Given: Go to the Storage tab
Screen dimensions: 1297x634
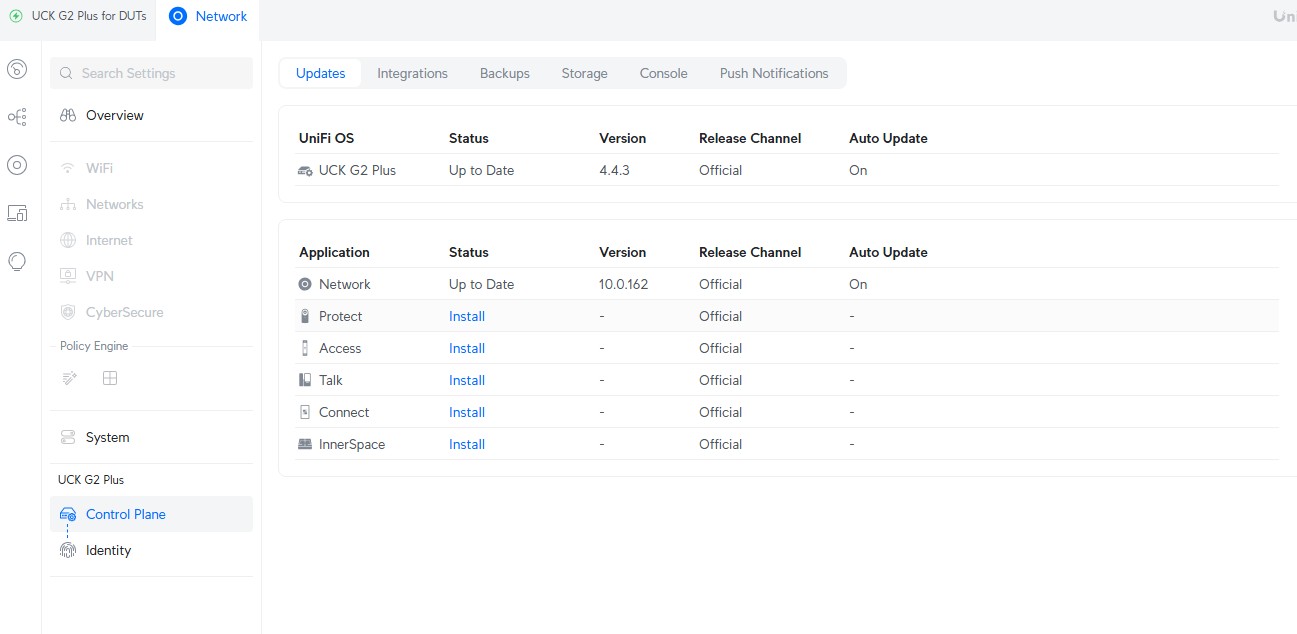Looking at the screenshot, I should coord(584,73).
